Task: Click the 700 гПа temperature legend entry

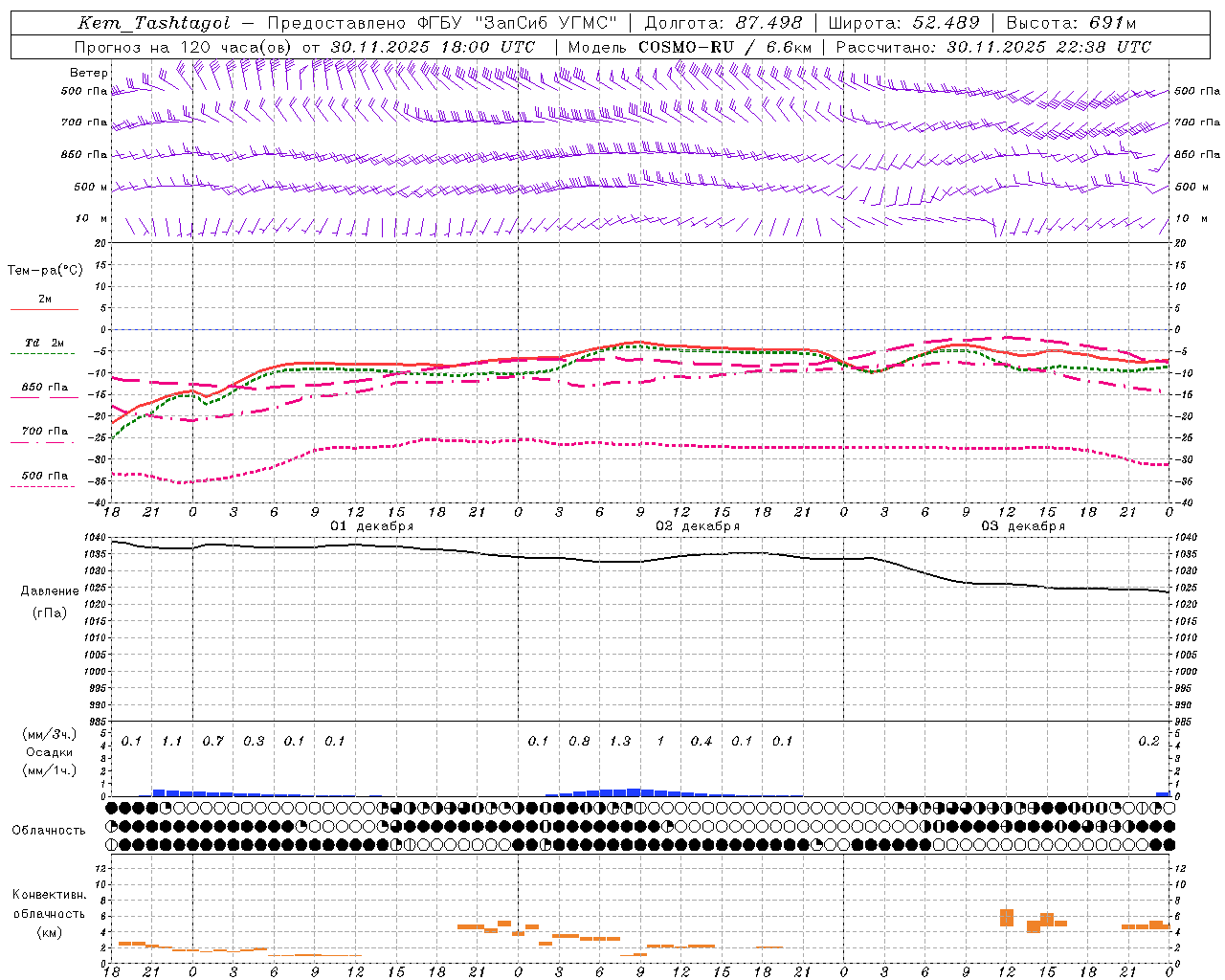Action: 45,432
